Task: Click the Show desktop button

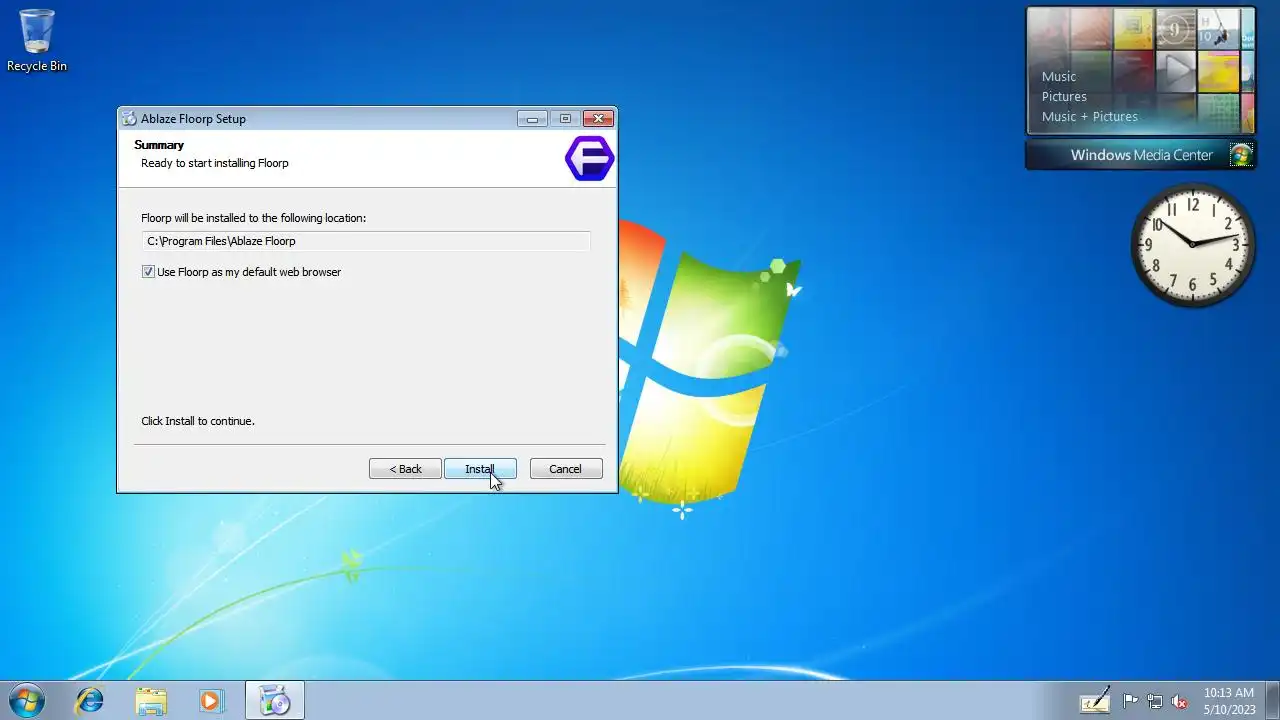Action: 1272,700
